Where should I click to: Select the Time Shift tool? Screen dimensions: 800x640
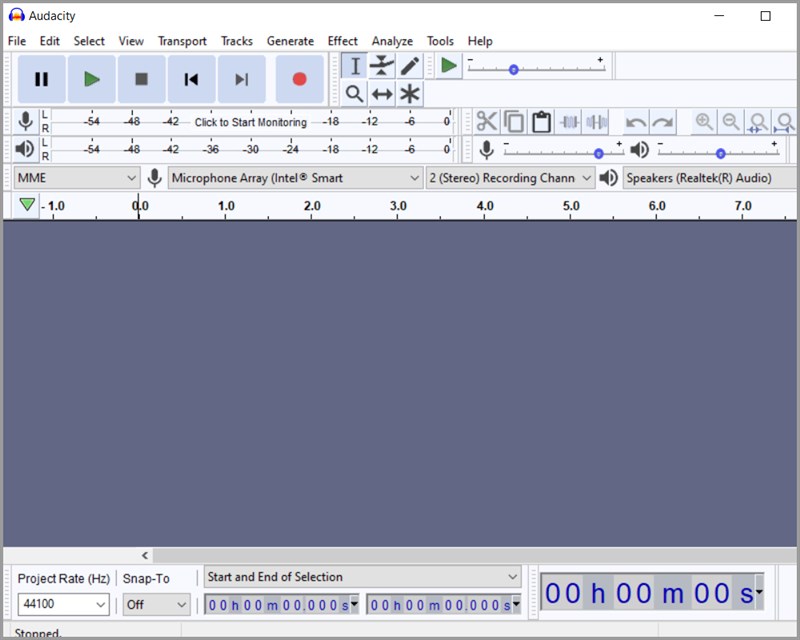[x=382, y=93]
